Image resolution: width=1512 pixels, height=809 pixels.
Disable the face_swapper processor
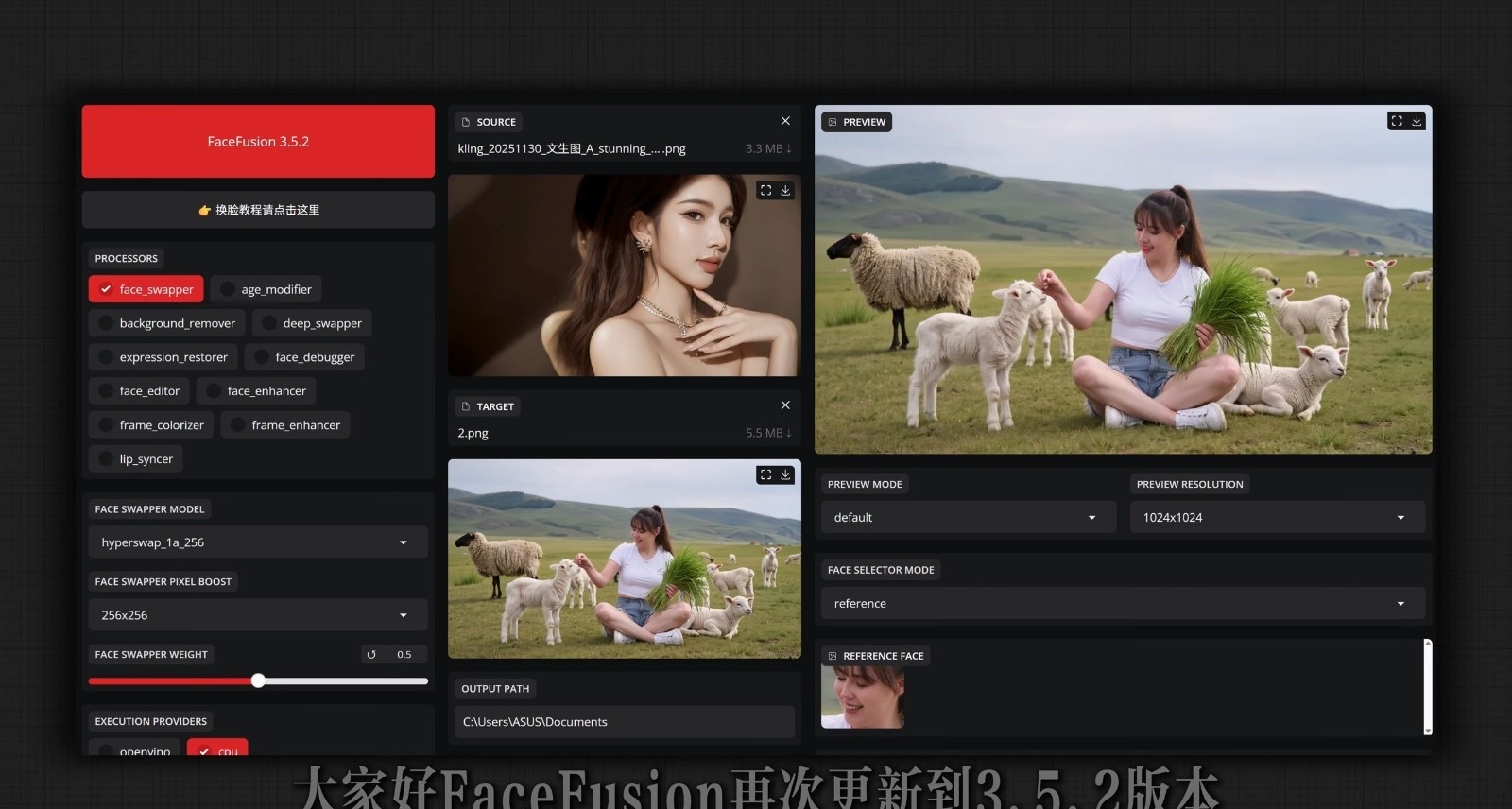[x=146, y=289]
